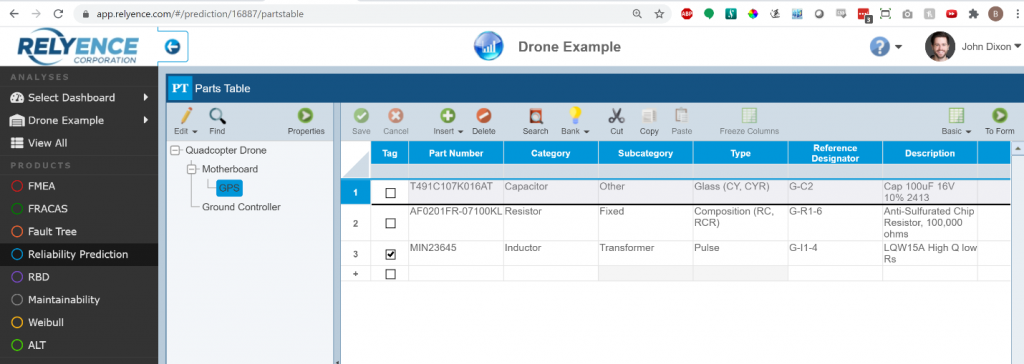This screenshot has height=364, width=1024.
Task: Click the browser zoom magnifier icon
Action: 637,14
